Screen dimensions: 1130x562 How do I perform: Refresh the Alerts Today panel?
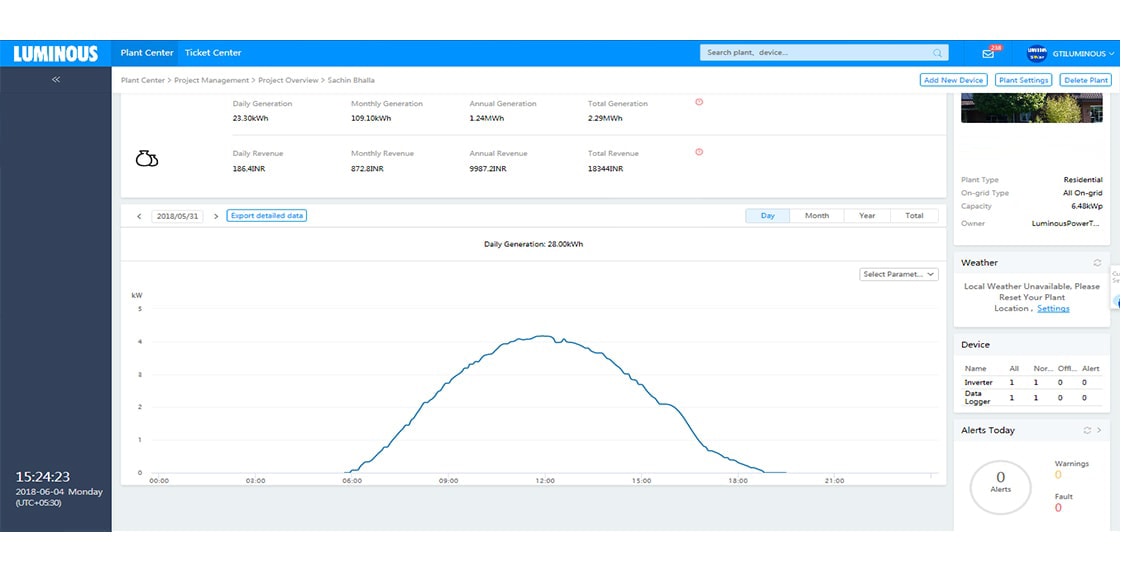pyautogui.click(x=1087, y=431)
